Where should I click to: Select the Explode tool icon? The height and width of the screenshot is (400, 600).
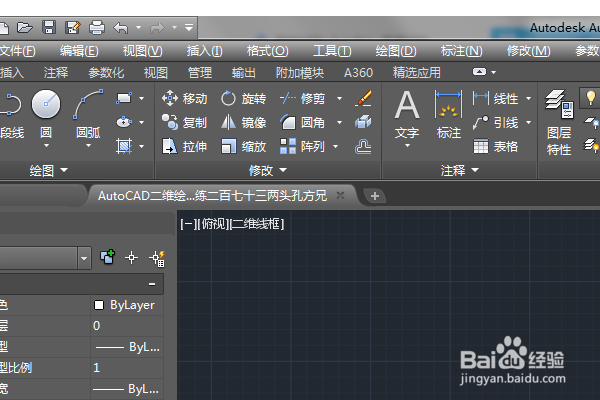363,122
